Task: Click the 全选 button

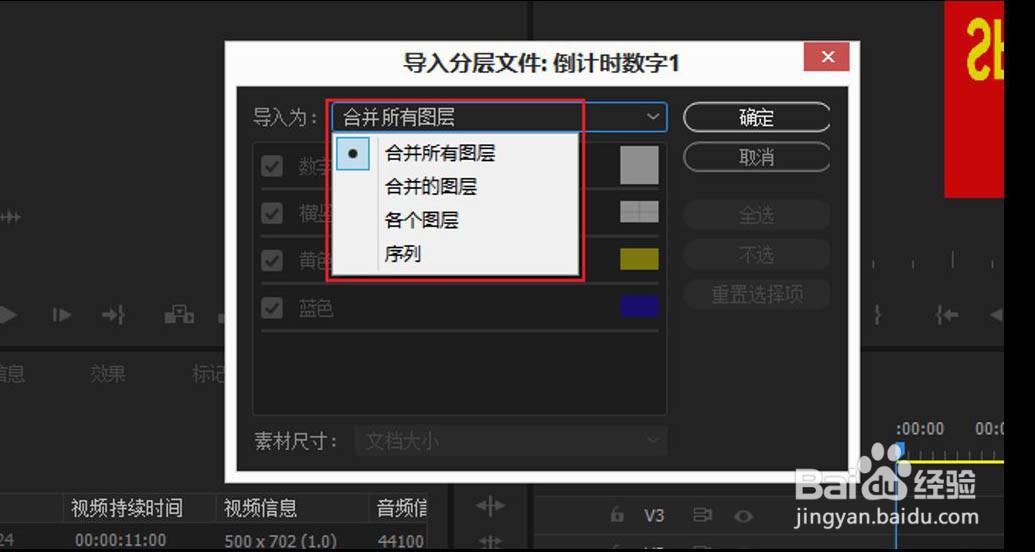Action: click(756, 215)
